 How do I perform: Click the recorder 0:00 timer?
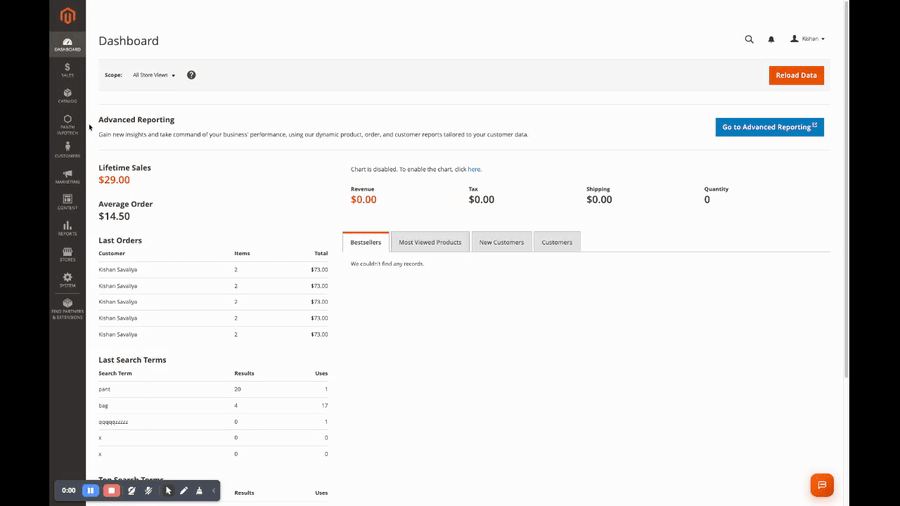pyautogui.click(x=68, y=491)
